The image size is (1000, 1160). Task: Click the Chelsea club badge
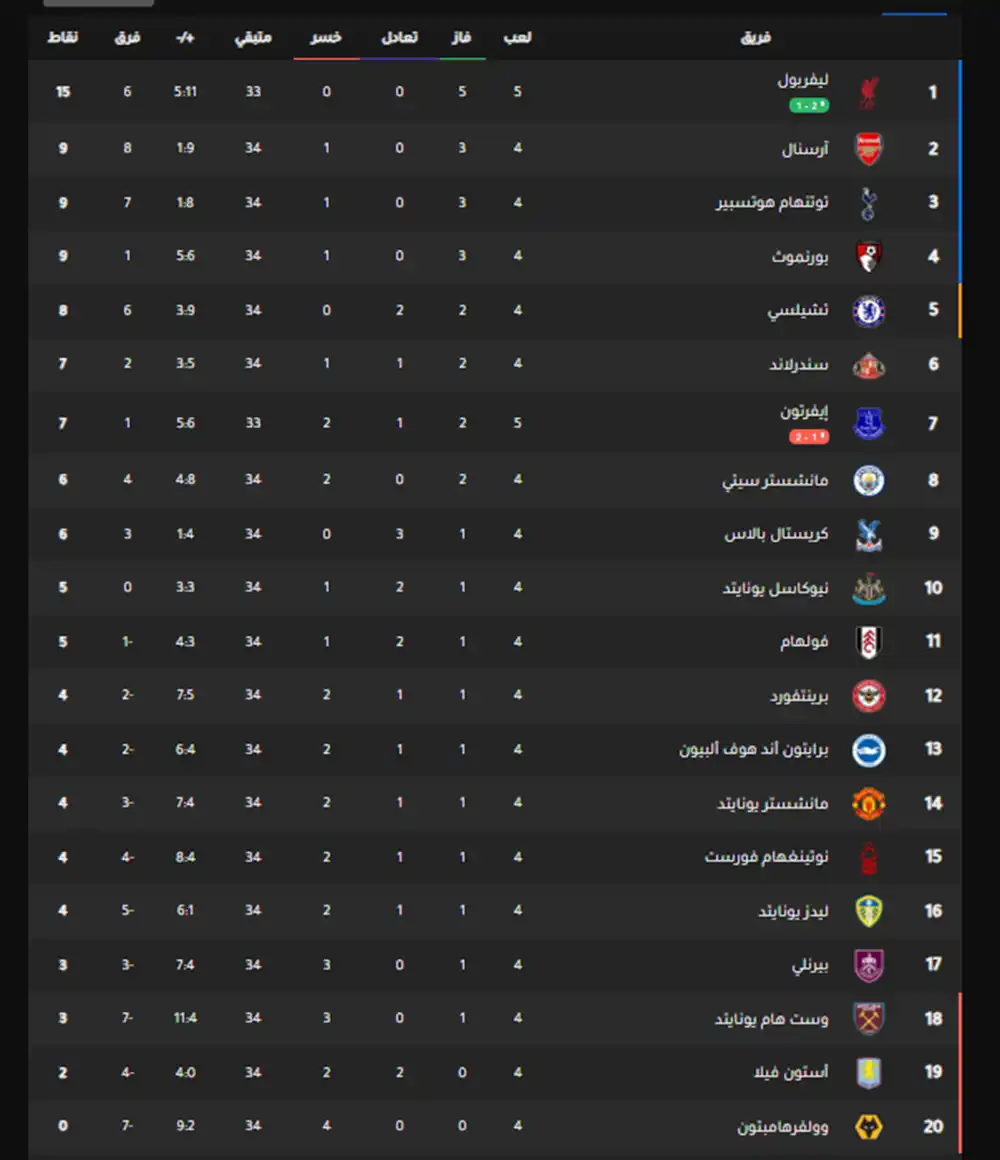tap(868, 311)
